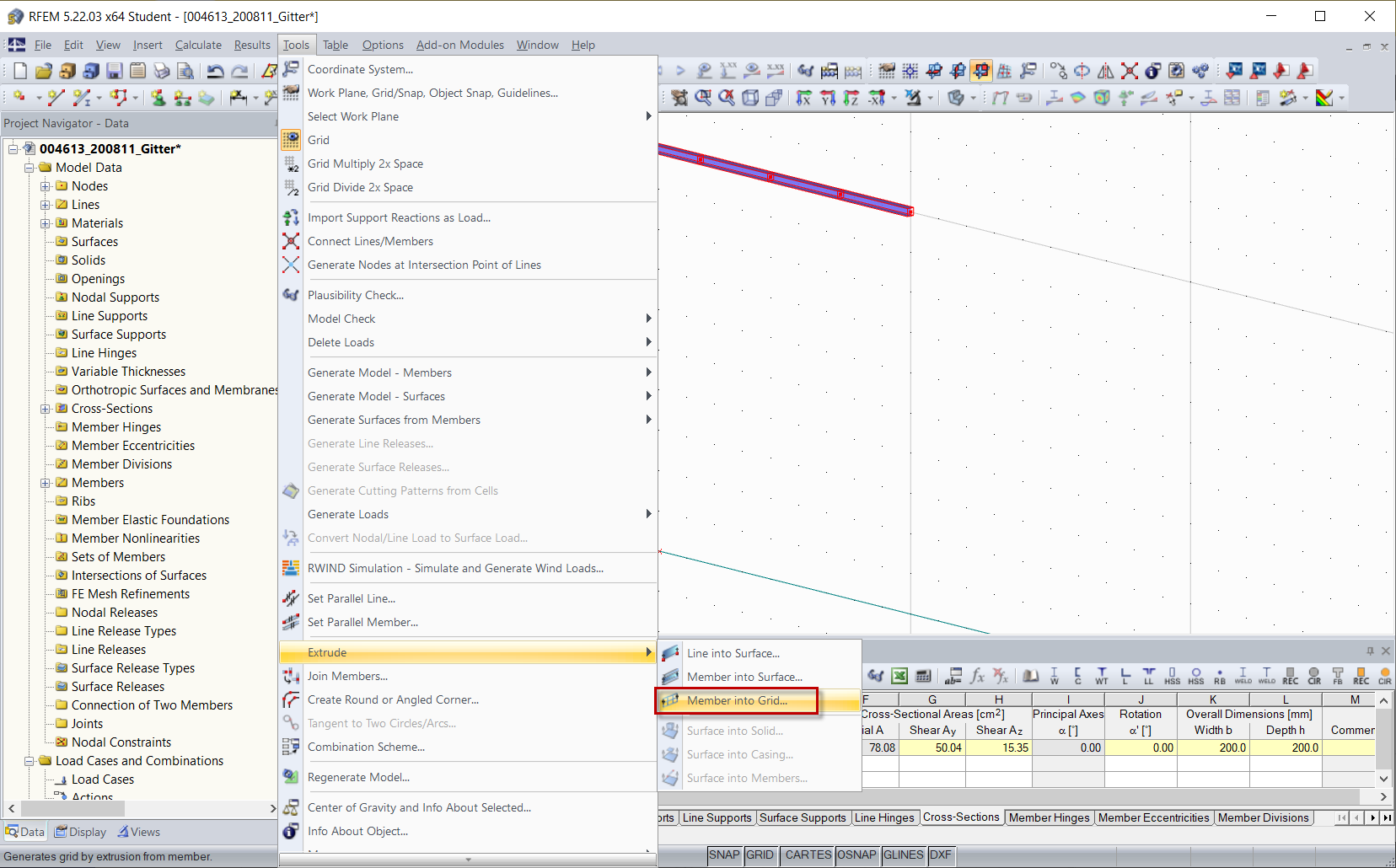1396x868 pixels.
Task: Select the new line support tool icon
Action: [x=182, y=98]
